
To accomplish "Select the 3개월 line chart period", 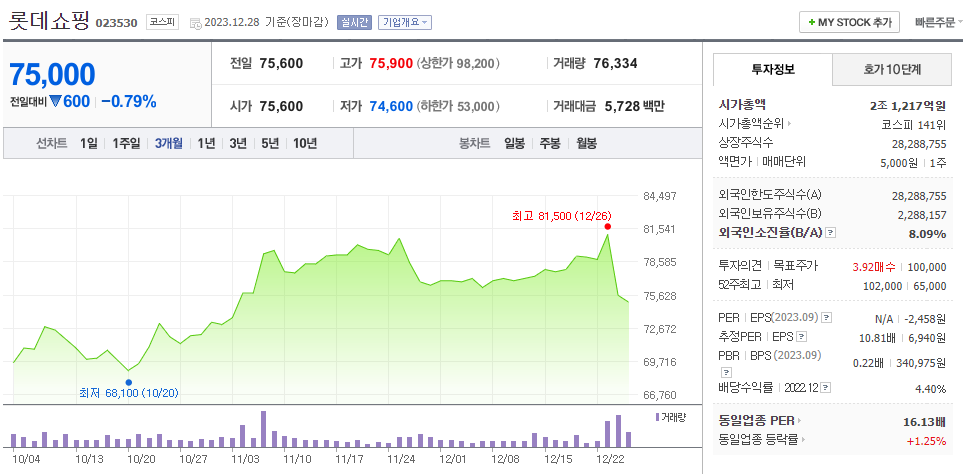I will pos(168,143).
